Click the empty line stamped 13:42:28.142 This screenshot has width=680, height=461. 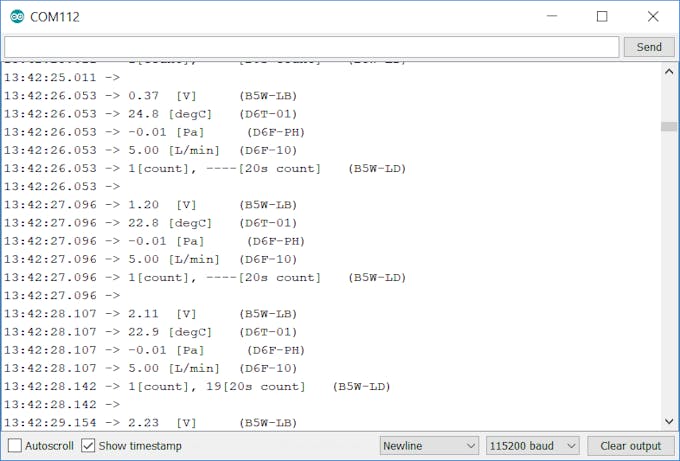62,404
